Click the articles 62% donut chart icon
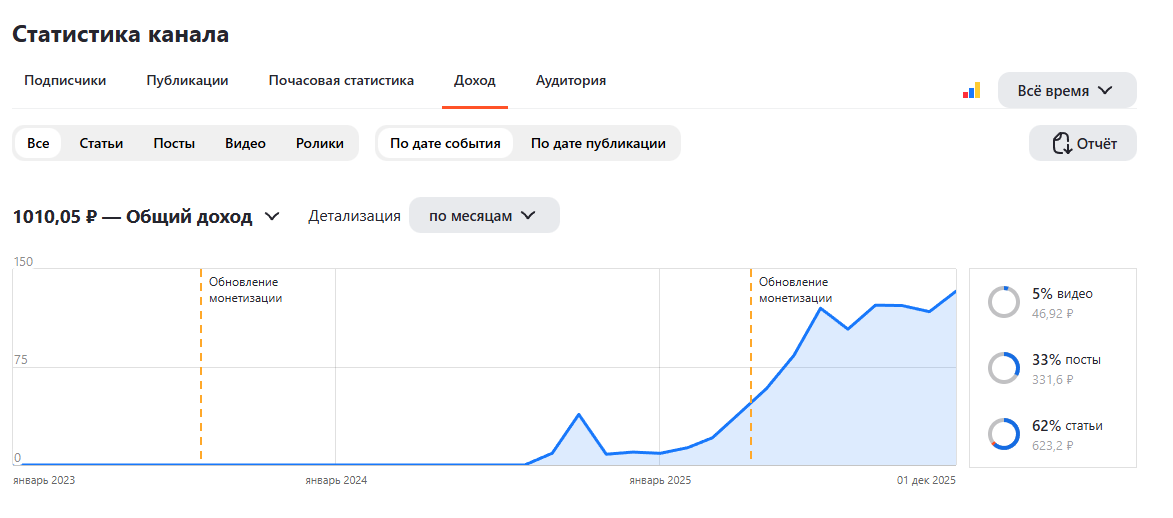Viewport: 1173px width, 518px height. 1003,433
